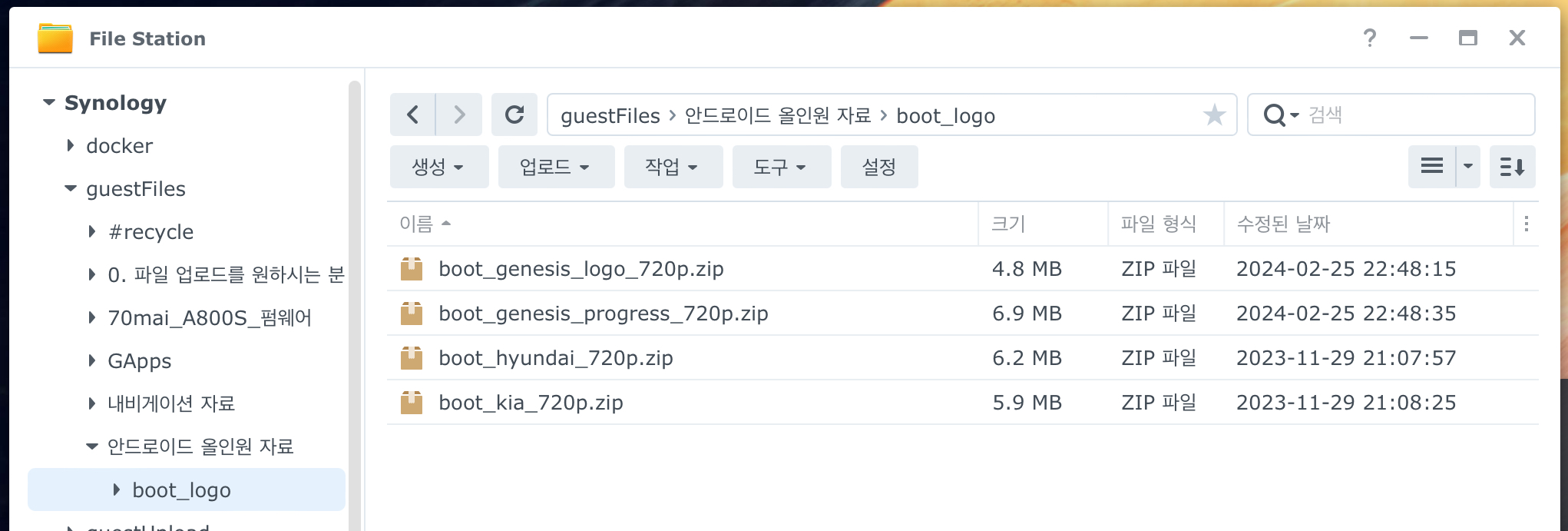Sort by the 크기 (Size) column header

1043,224
